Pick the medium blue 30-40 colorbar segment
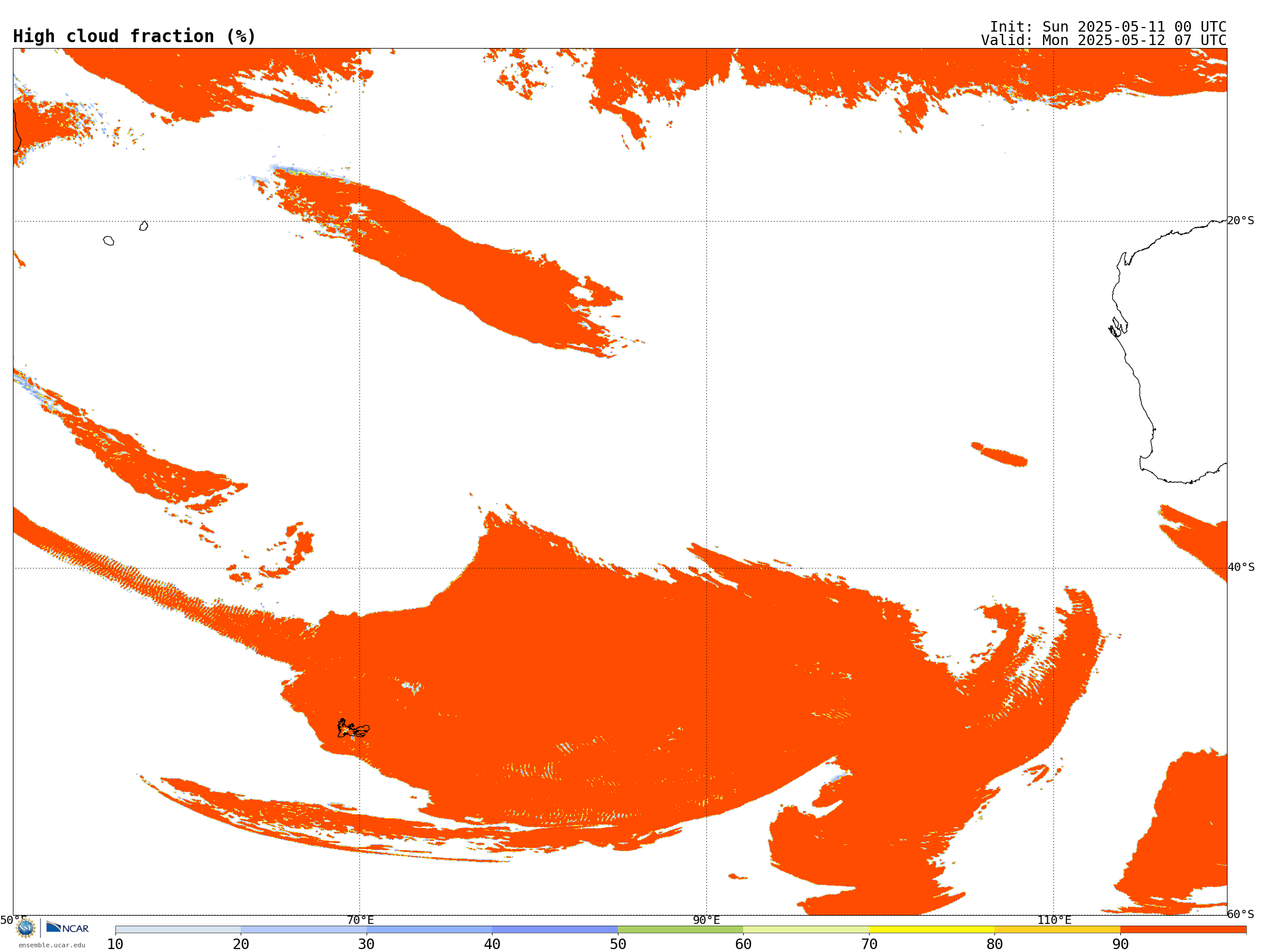Viewport: 1265px width, 952px height. click(429, 930)
